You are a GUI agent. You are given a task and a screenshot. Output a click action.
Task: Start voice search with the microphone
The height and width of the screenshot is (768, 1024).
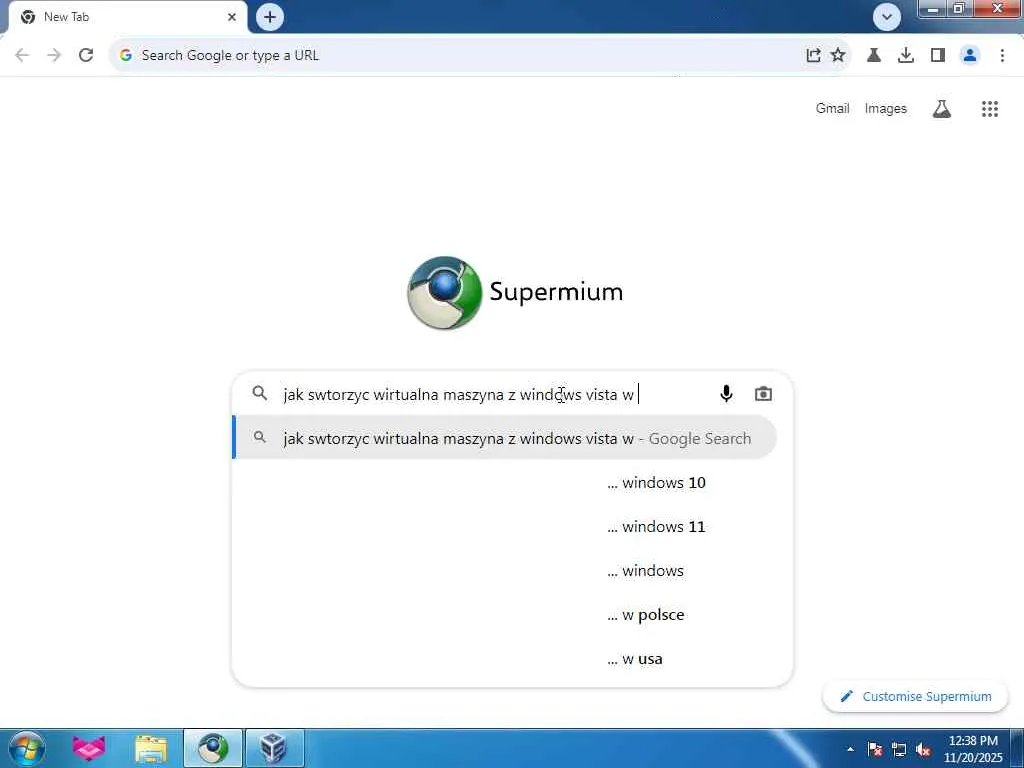pyautogui.click(x=726, y=394)
